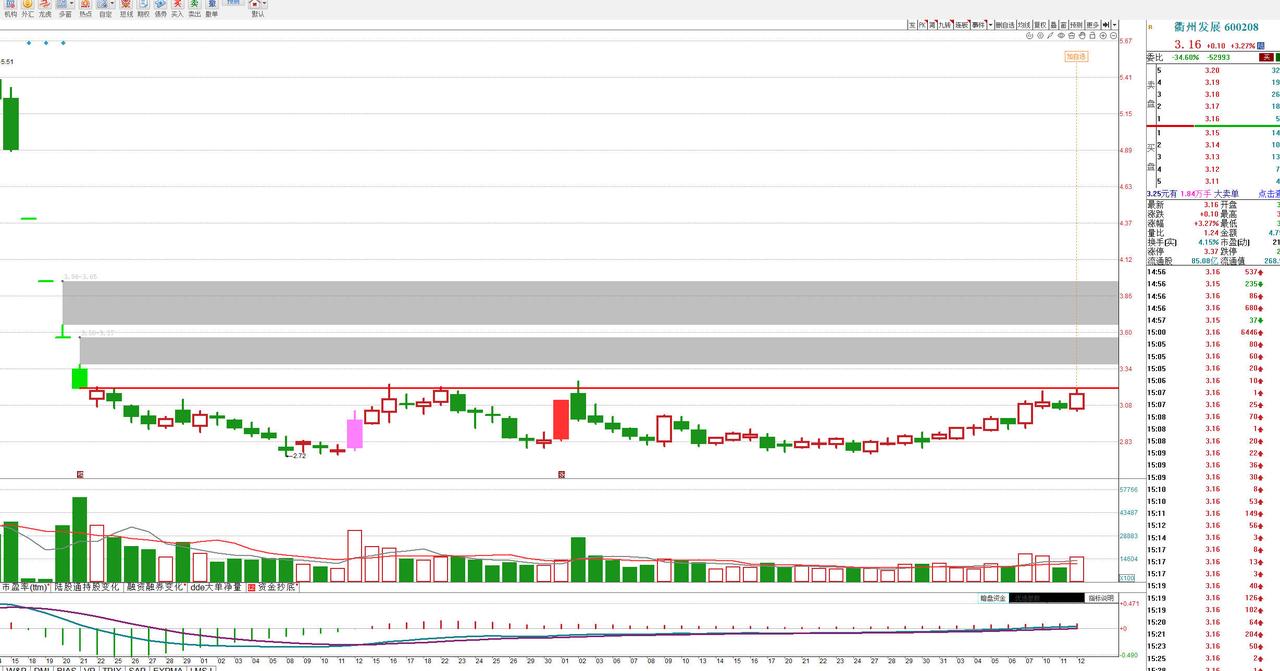This screenshot has width=1280, height=671.
Task: Click the 14:56 trade row showing 537
Action: pyautogui.click(x=1213, y=272)
